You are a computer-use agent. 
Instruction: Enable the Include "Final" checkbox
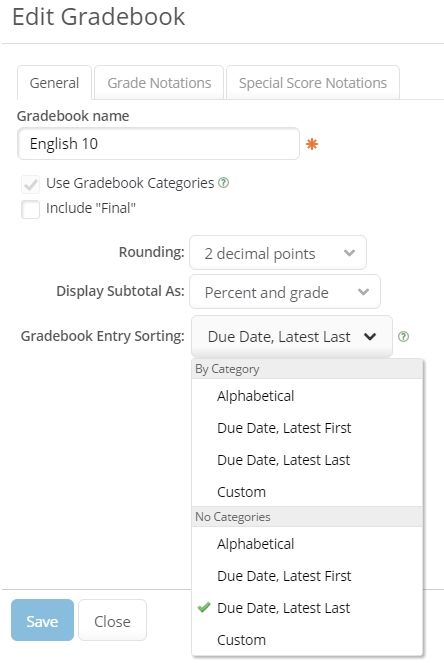30,209
